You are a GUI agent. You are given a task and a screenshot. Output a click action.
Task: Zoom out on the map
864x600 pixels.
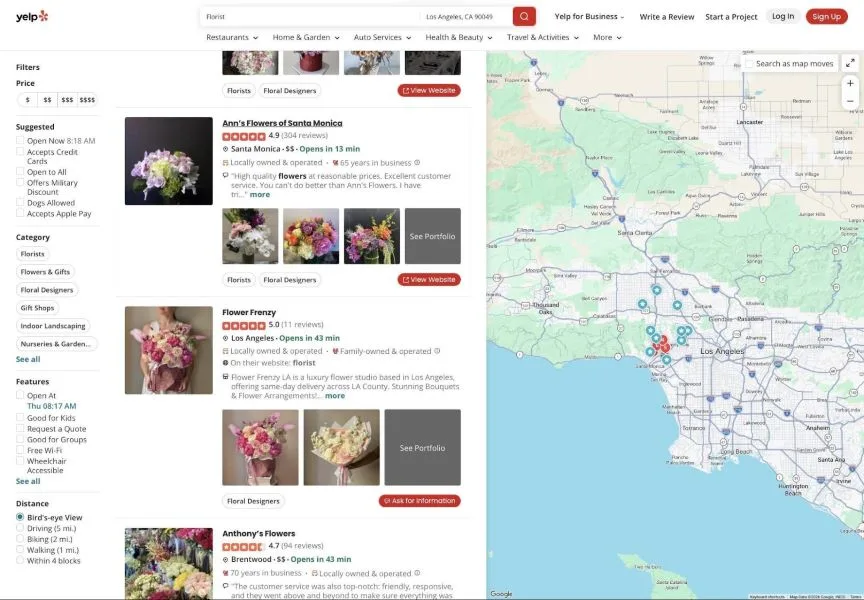(x=850, y=101)
